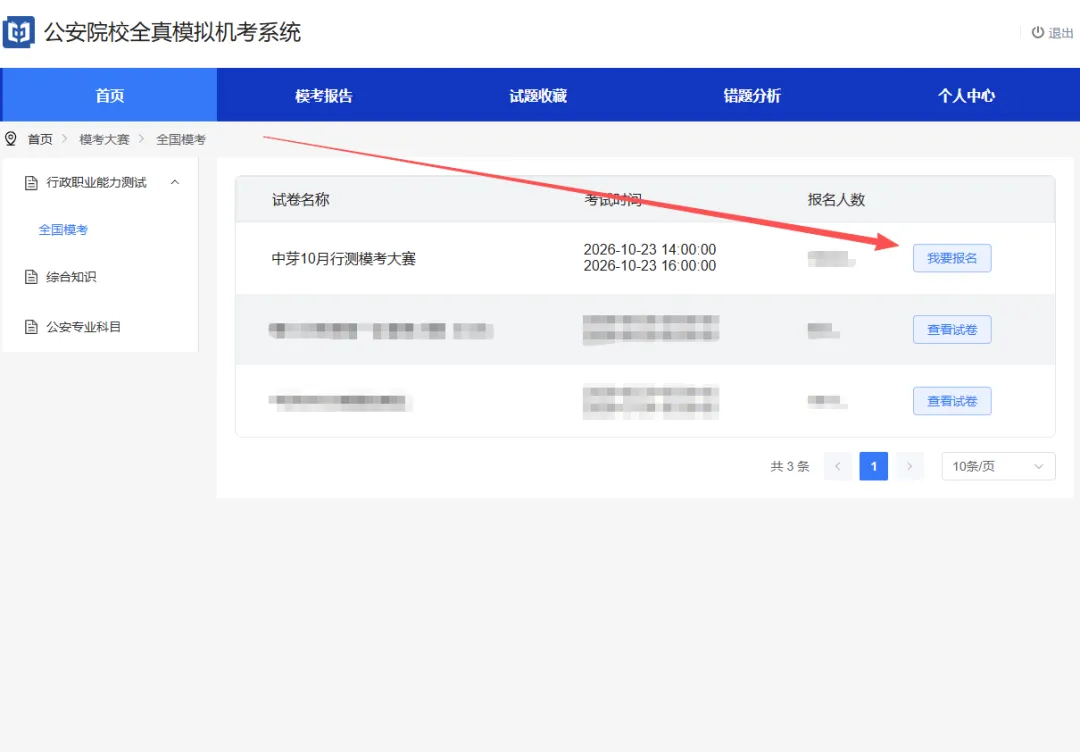Open the 10条/页 page size dropdown
This screenshot has height=752, width=1080.
pos(998,466)
